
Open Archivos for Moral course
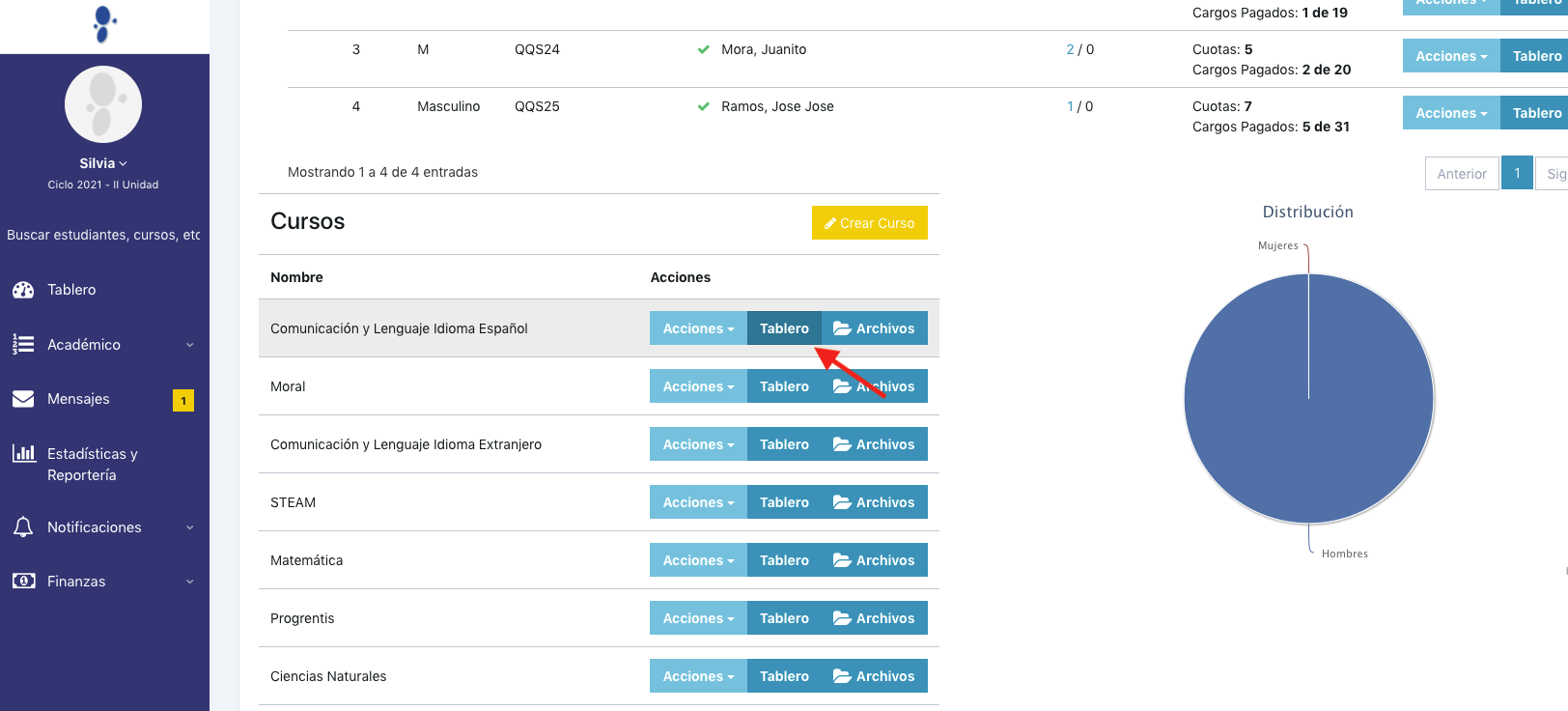click(875, 386)
